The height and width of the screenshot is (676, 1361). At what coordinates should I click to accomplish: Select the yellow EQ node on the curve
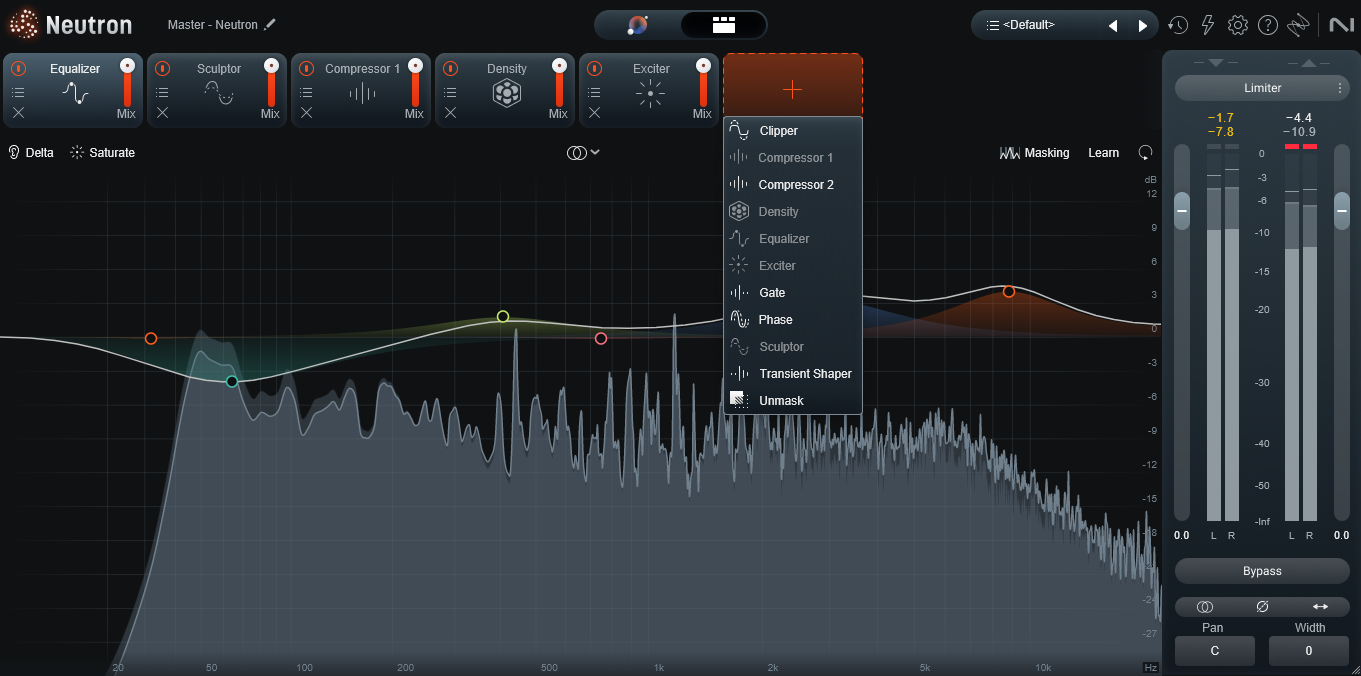pos(503,317)
